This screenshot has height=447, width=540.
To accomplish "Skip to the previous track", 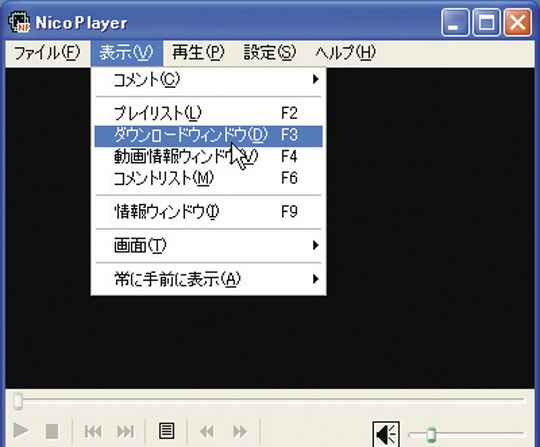I will [x=93, y=431].
